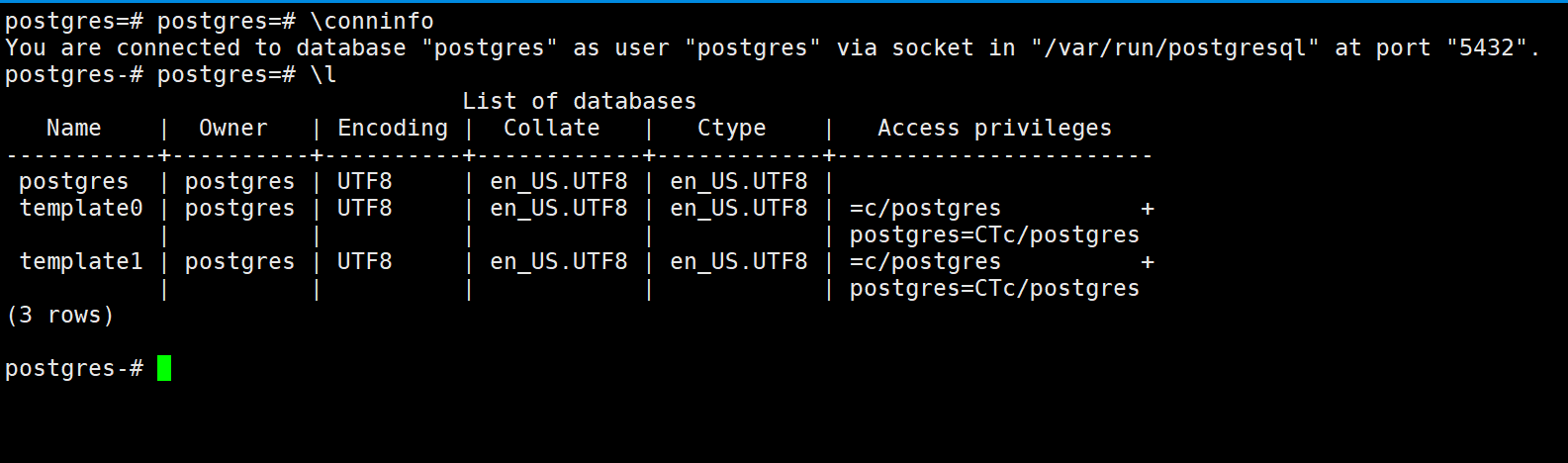This screenshot has height=463, width=1568.
Task: Click the UTF8 encoding in template0 row
Action: pos(364,208)
